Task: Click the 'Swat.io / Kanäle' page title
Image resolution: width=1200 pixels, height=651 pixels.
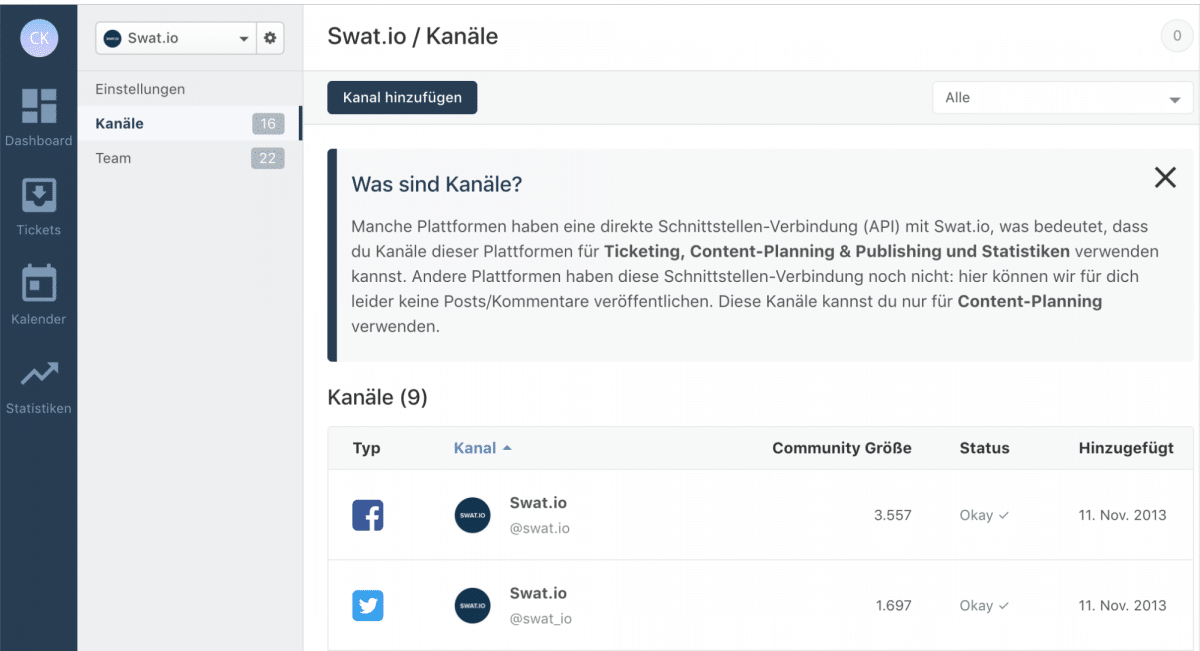Action: coord(413,37)
